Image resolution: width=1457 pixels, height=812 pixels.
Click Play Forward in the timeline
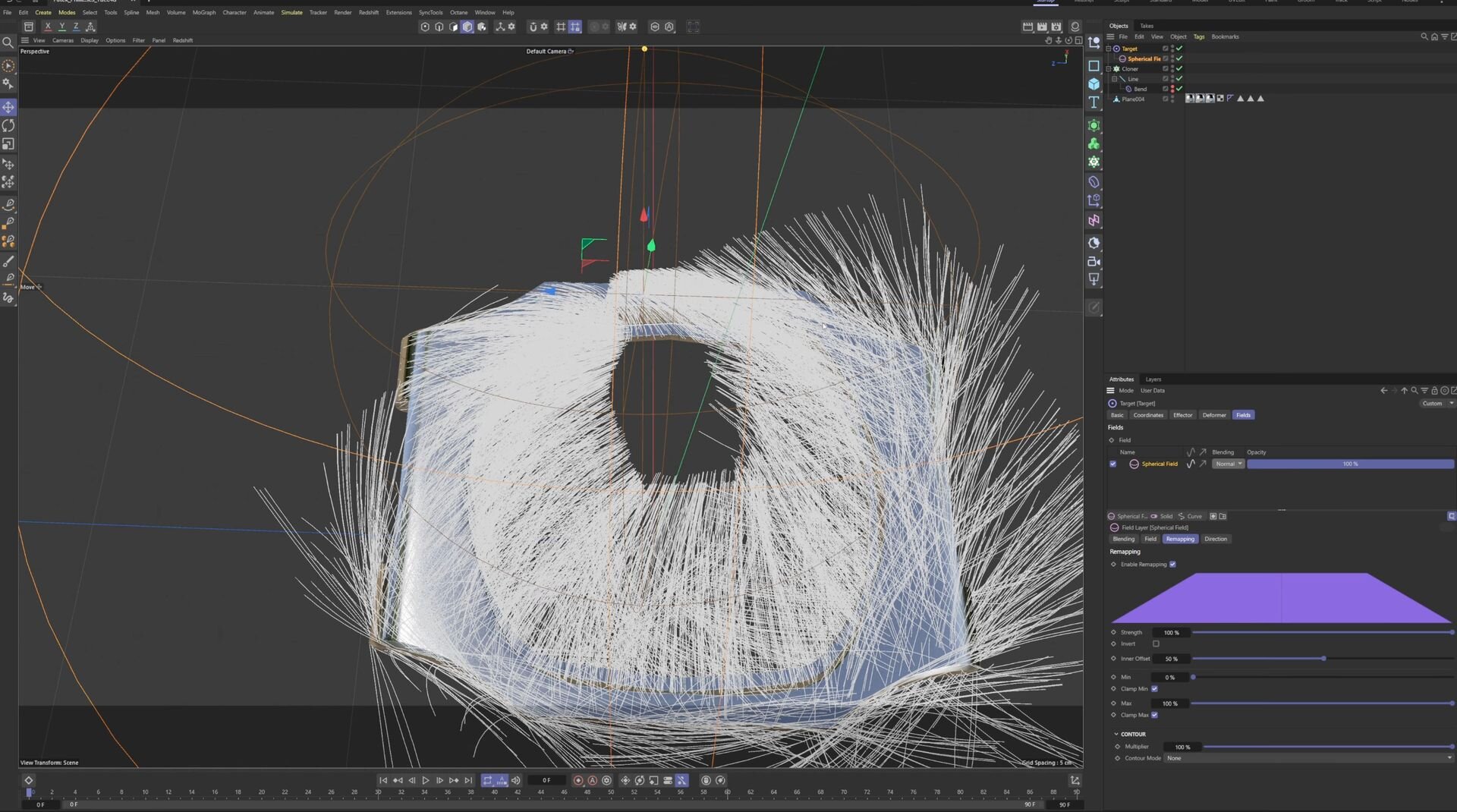coord(426,780)
